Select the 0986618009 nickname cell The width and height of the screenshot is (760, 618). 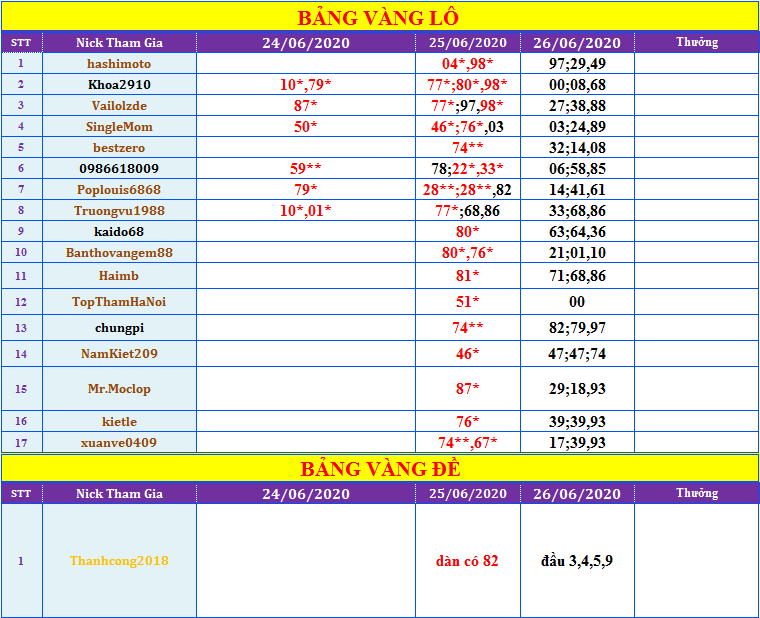point(119,169)
